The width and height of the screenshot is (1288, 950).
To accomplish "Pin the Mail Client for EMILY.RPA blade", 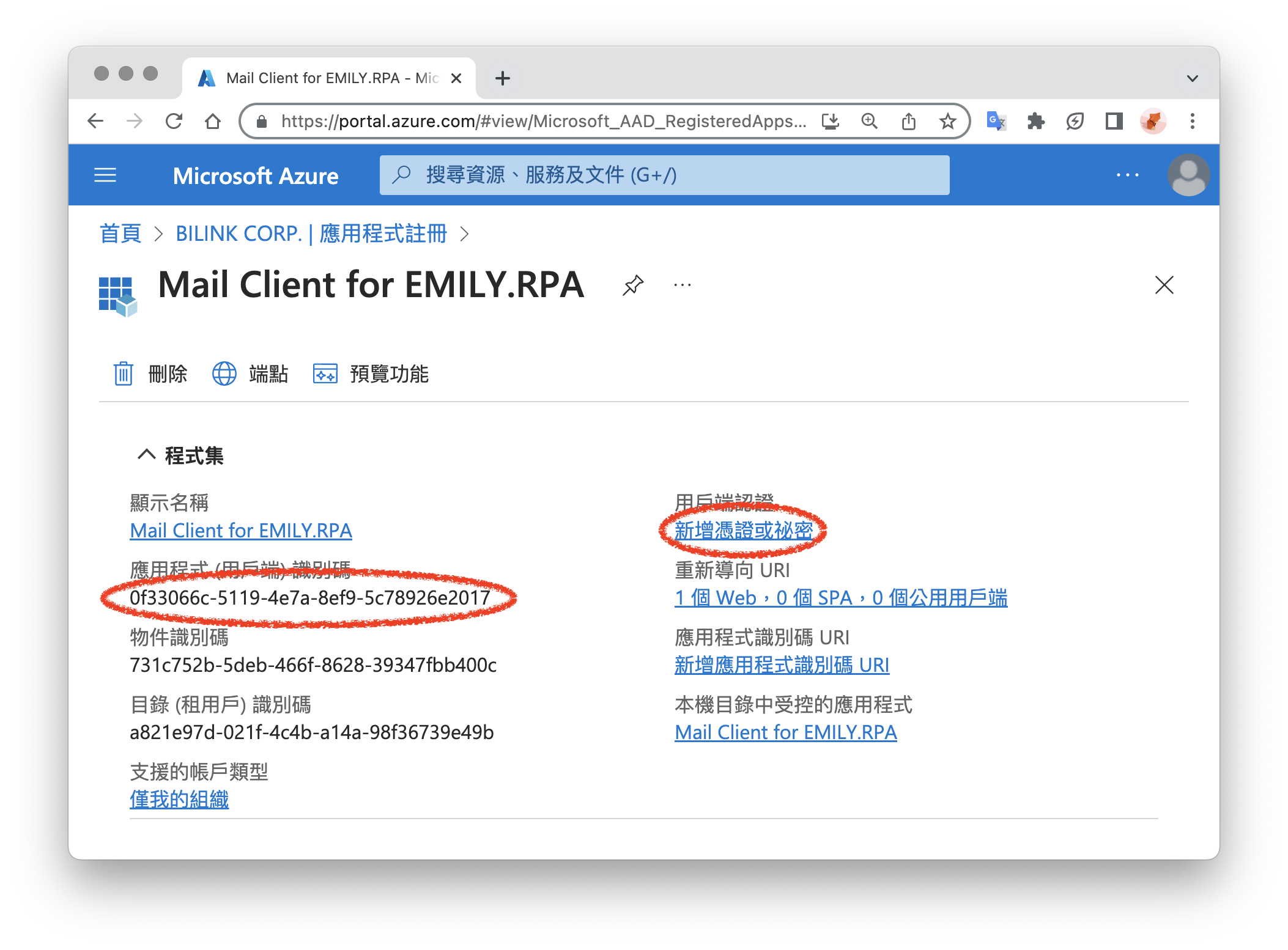I will pos(633,285).
